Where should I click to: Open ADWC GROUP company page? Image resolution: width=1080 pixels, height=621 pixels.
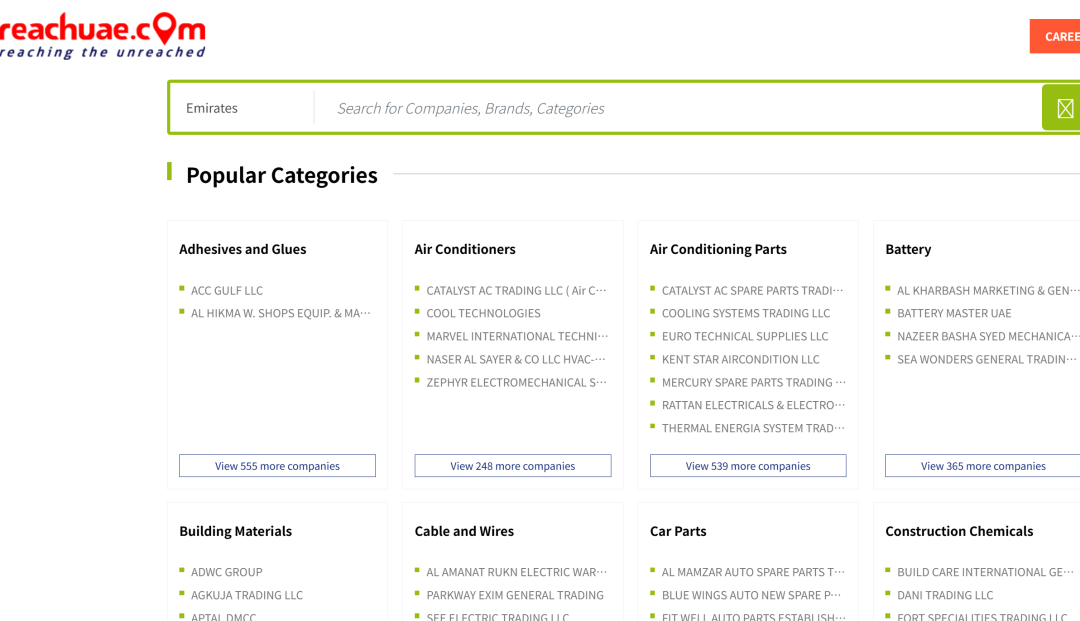click(227, 573)
